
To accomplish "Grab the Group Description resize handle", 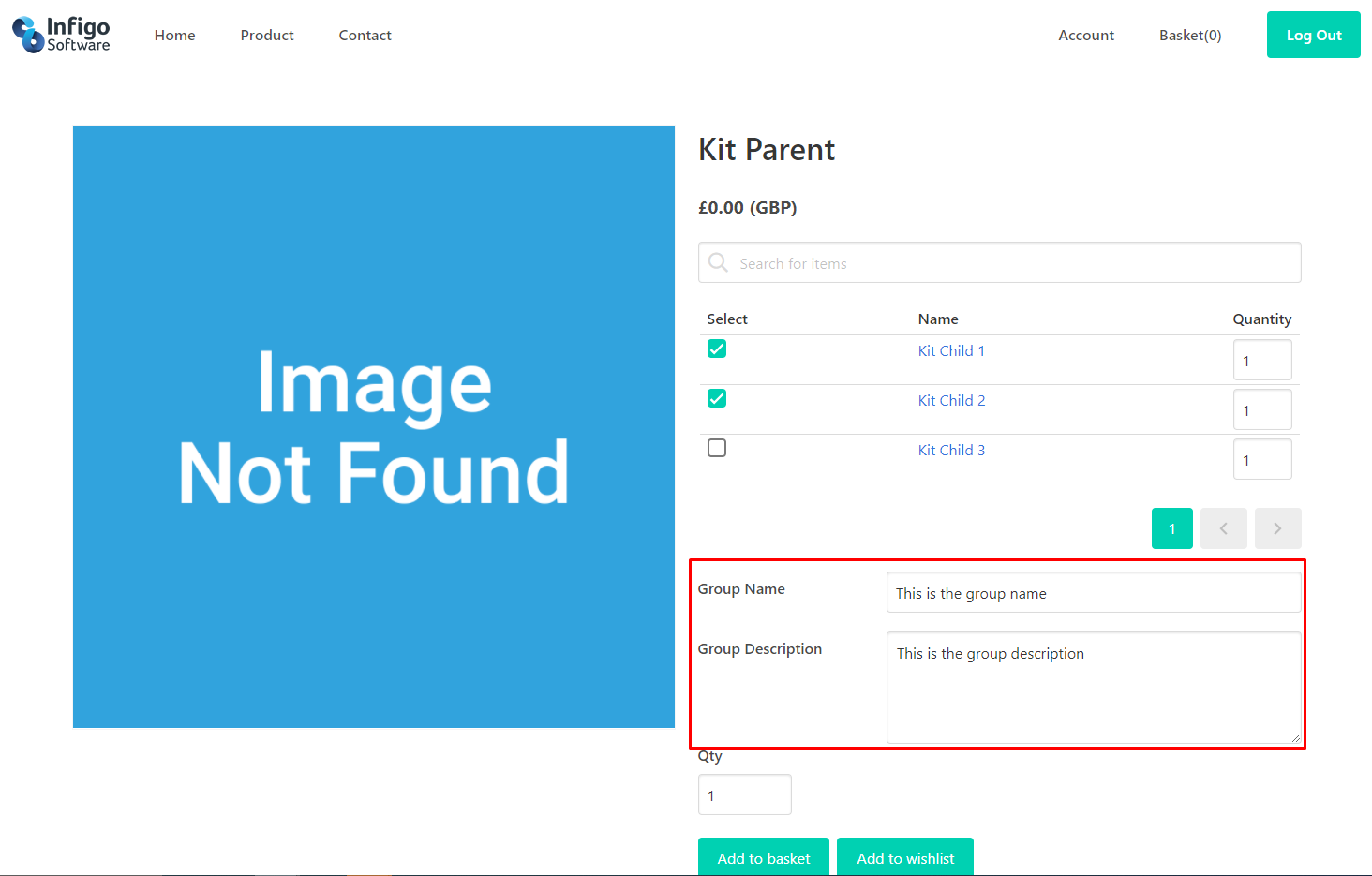I will point(1296,738).
